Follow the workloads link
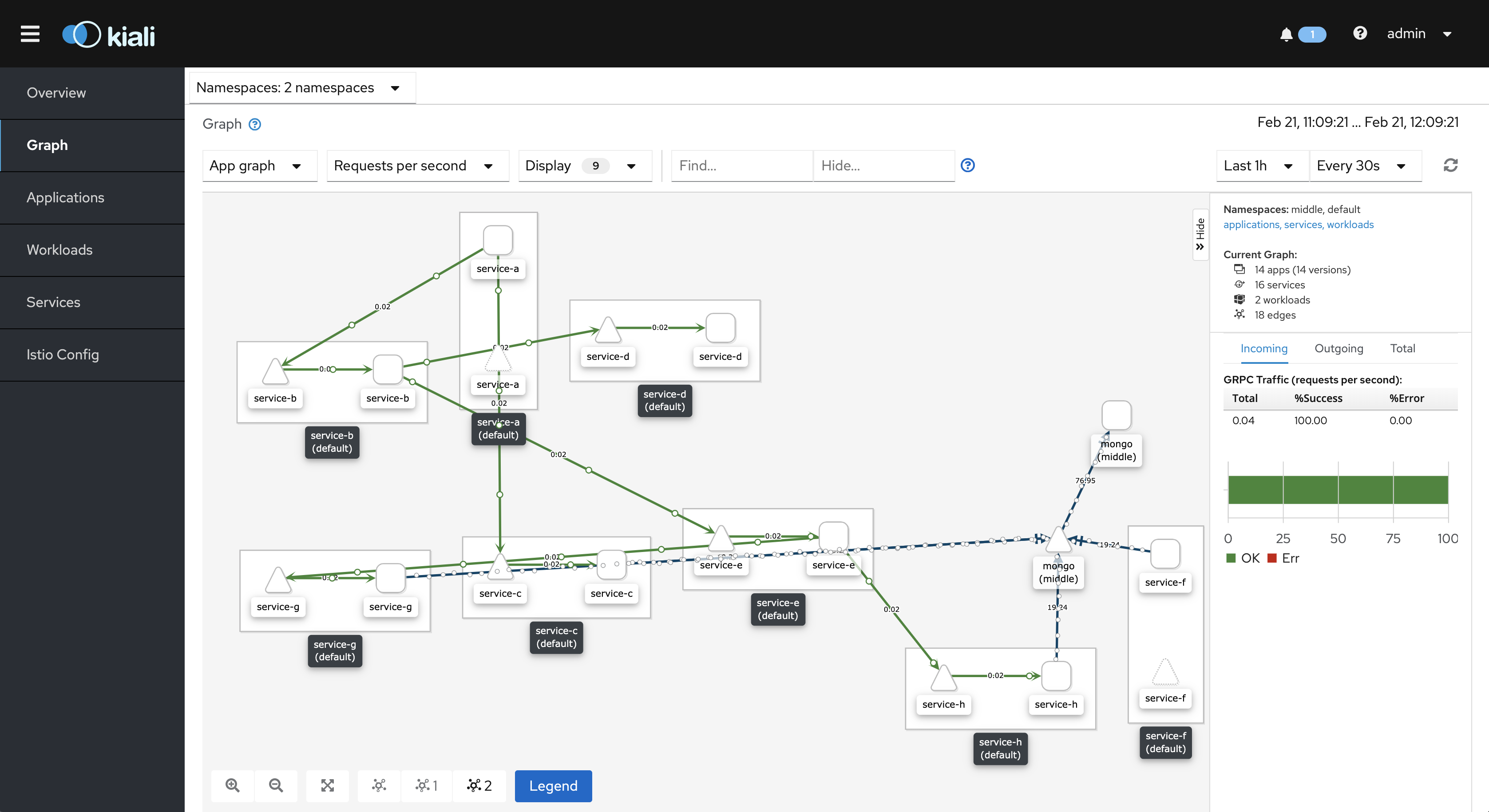The height and width of the screenshot is (812, 1489). click(x=1350, y=225)
